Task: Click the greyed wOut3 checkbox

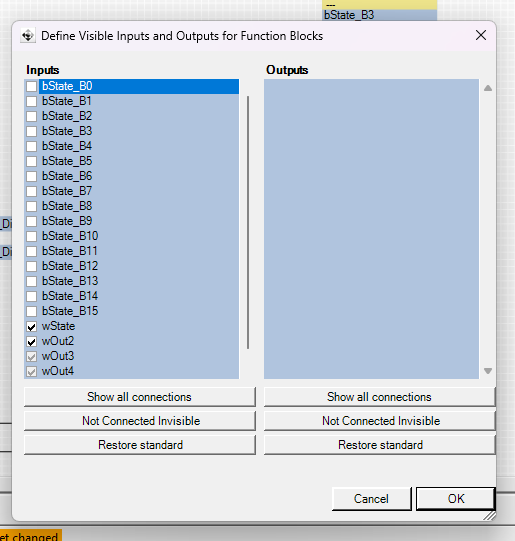Action: click(x=31, y=356)
